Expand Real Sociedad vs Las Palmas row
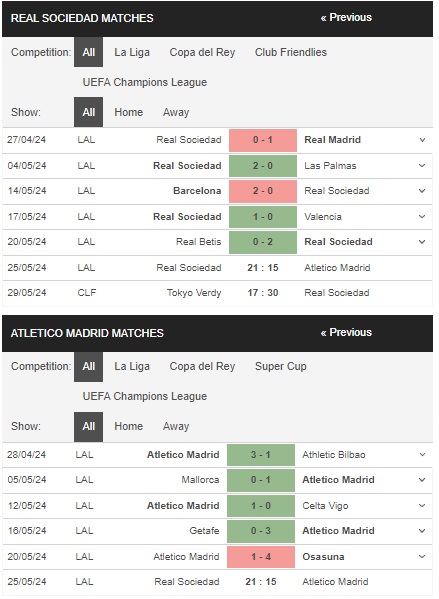 [x=422, y=165]
